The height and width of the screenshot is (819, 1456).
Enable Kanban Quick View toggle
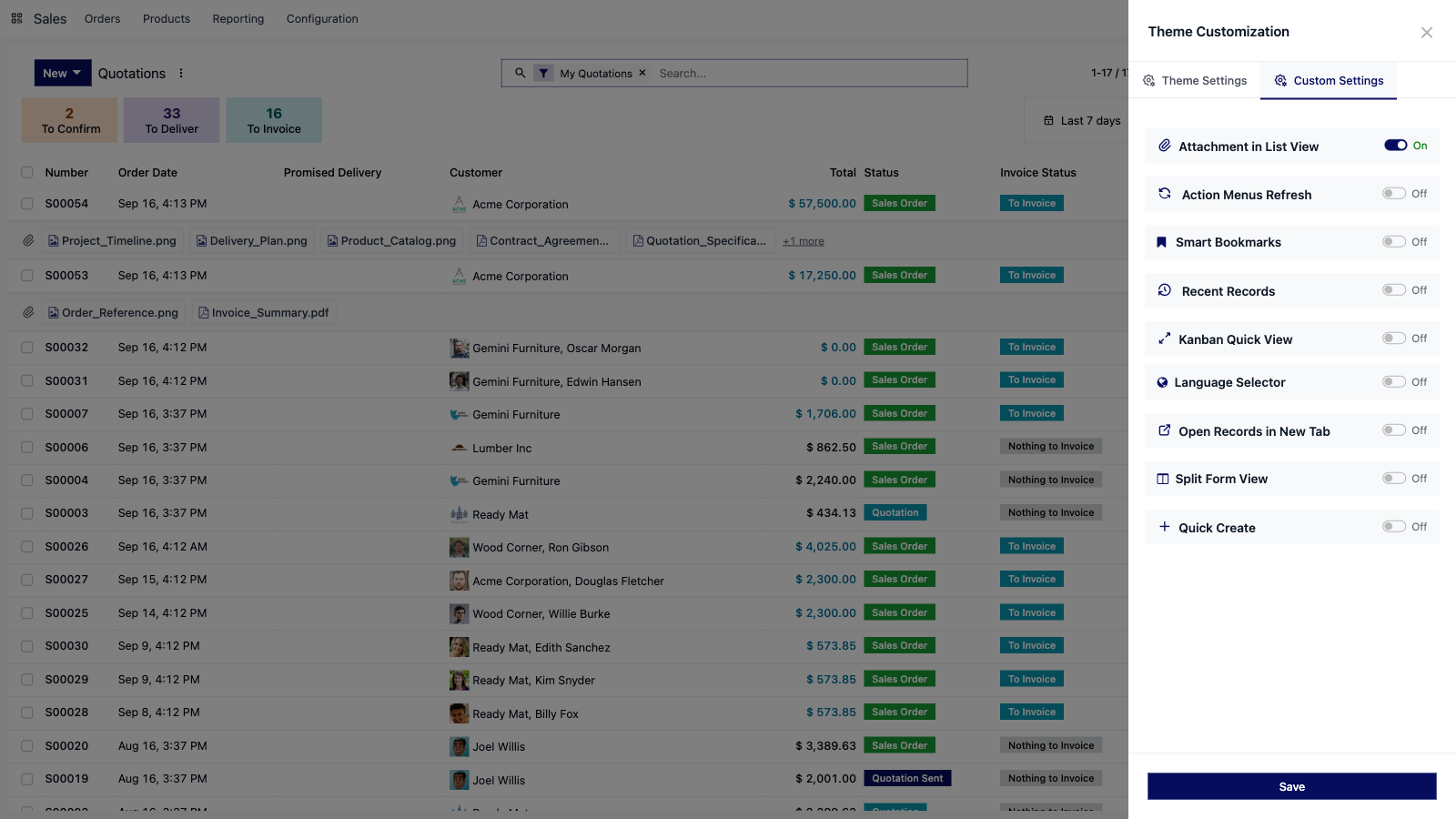(x=1394, y=338)
